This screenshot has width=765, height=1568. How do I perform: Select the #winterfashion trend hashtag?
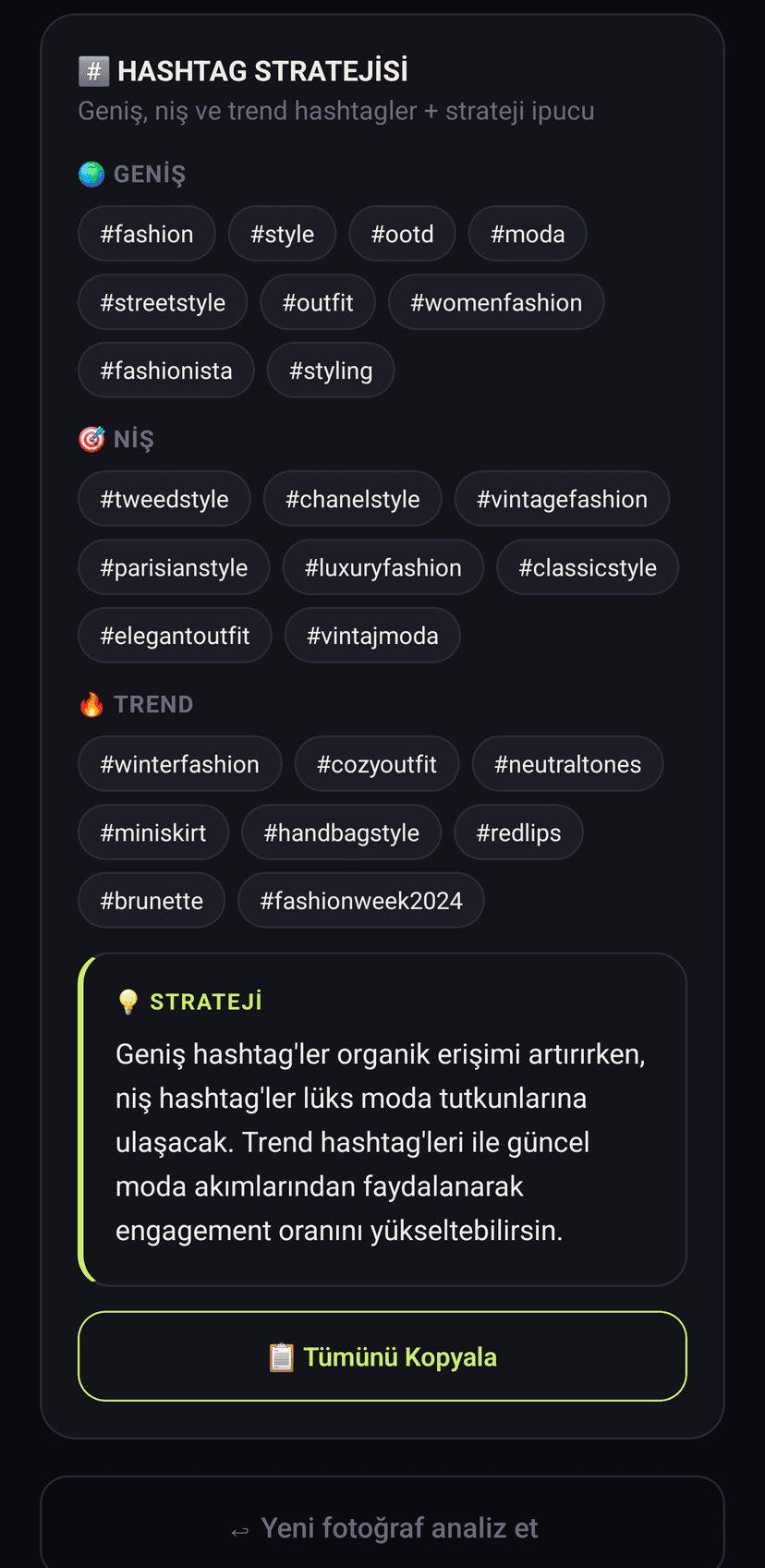tap(179, 763)
